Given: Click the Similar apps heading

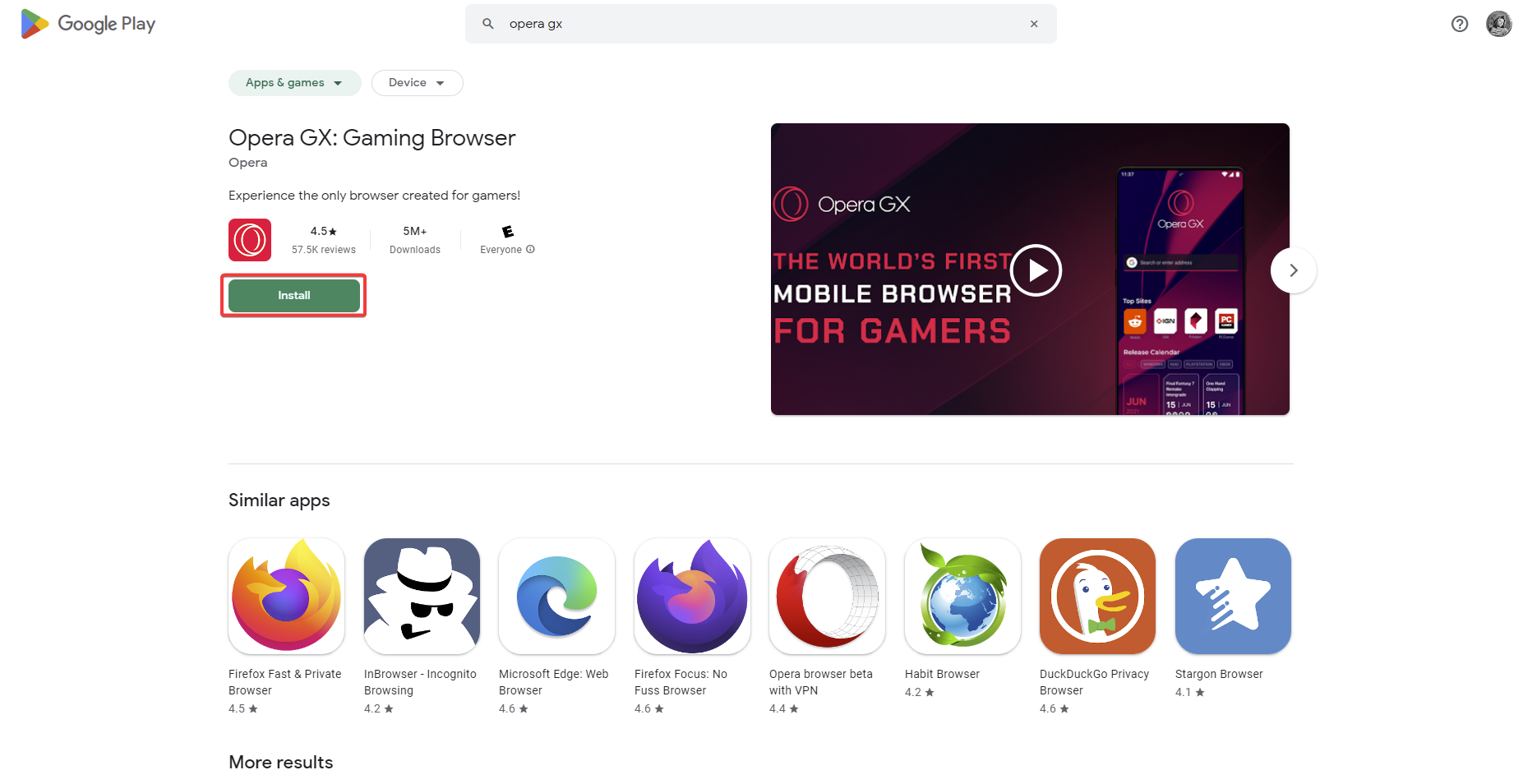Looking at the screenshot, I should (279, 500).
